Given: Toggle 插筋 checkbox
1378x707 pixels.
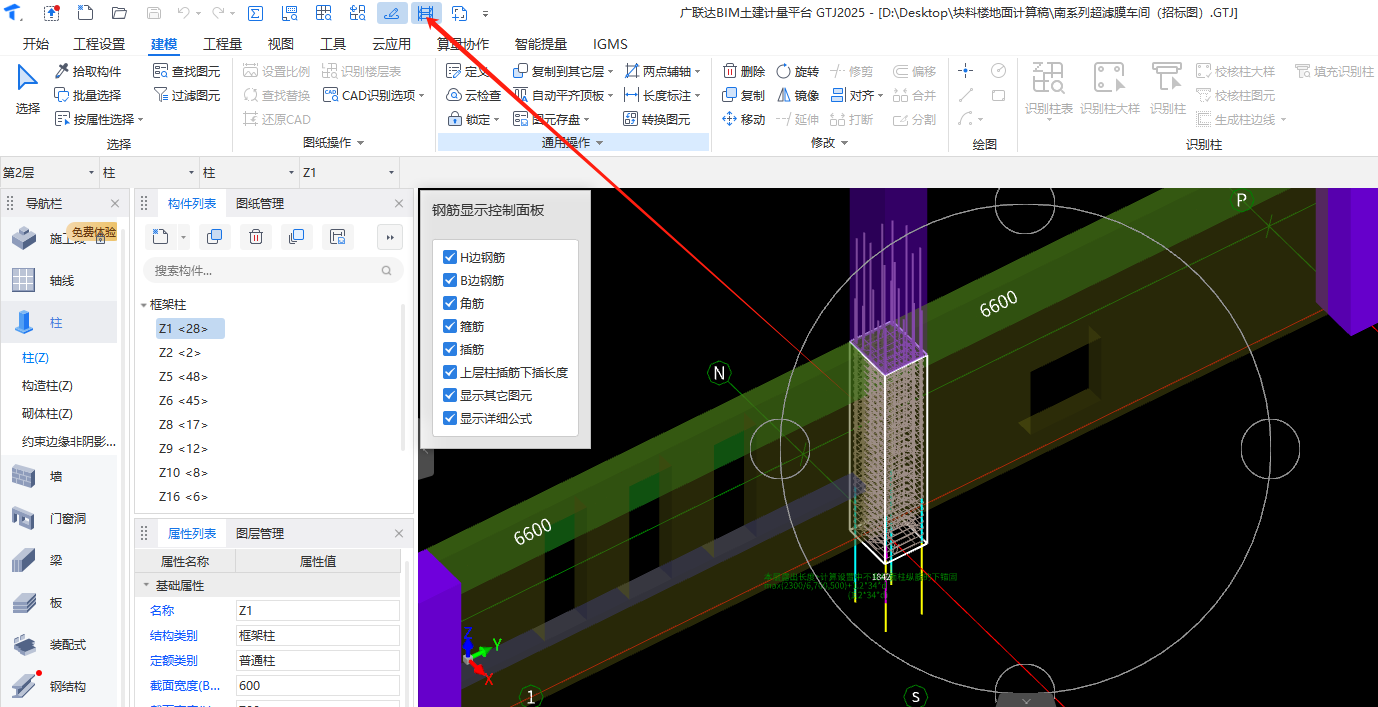Looking at the screenshot, I should pyautogui.click(x=450, y=349).
